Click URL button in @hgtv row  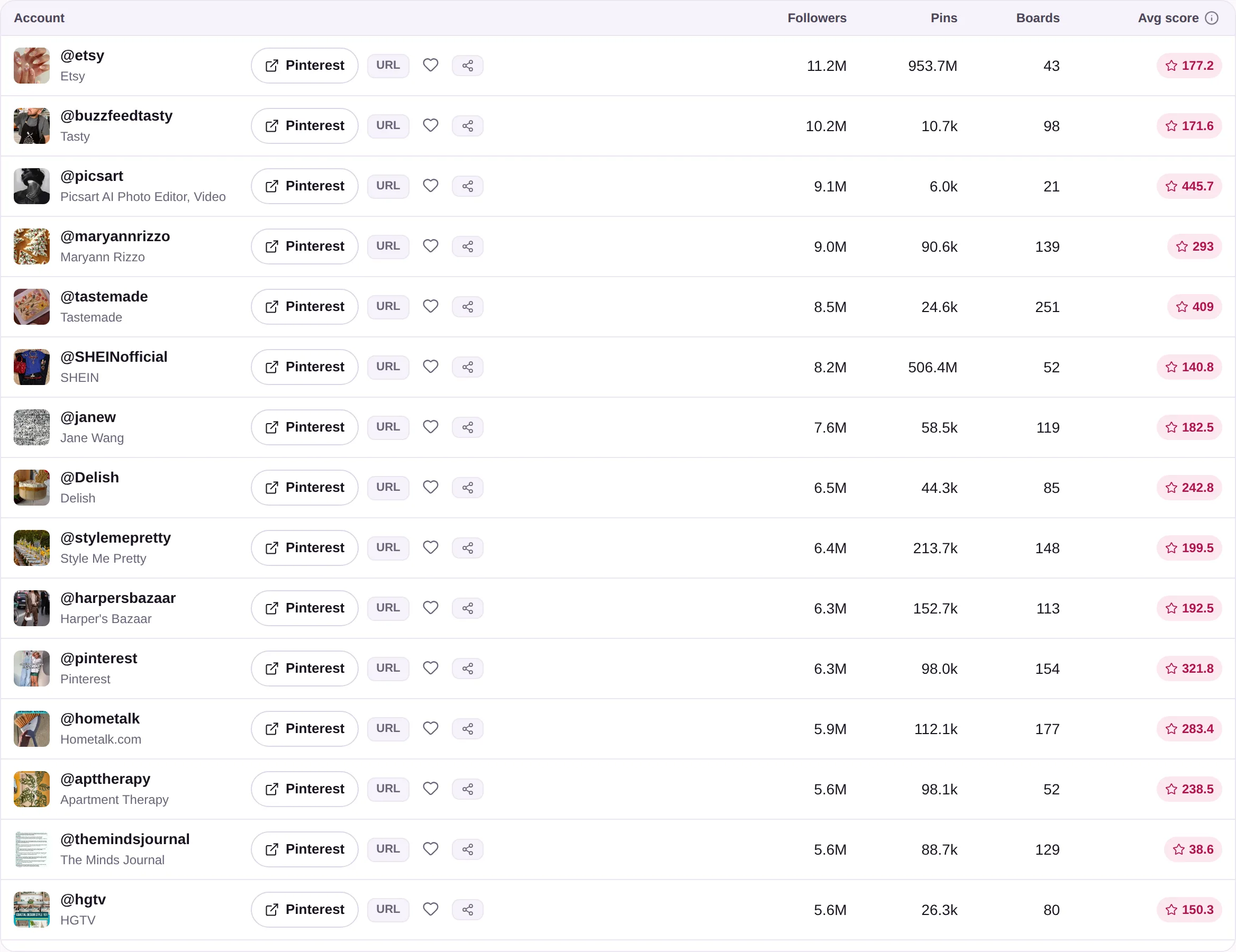pyautogui.click(x=388, y=909)
